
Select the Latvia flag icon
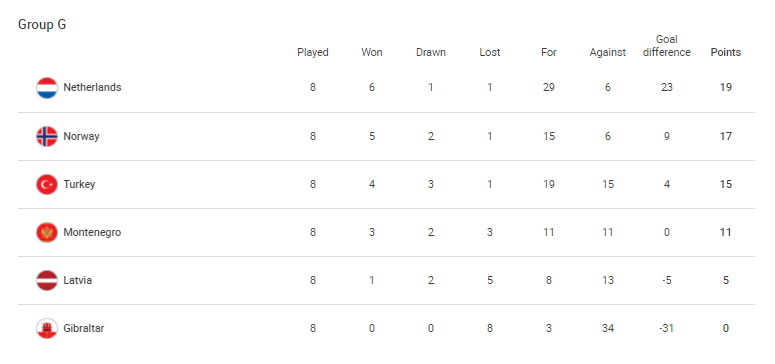[47, 280]
